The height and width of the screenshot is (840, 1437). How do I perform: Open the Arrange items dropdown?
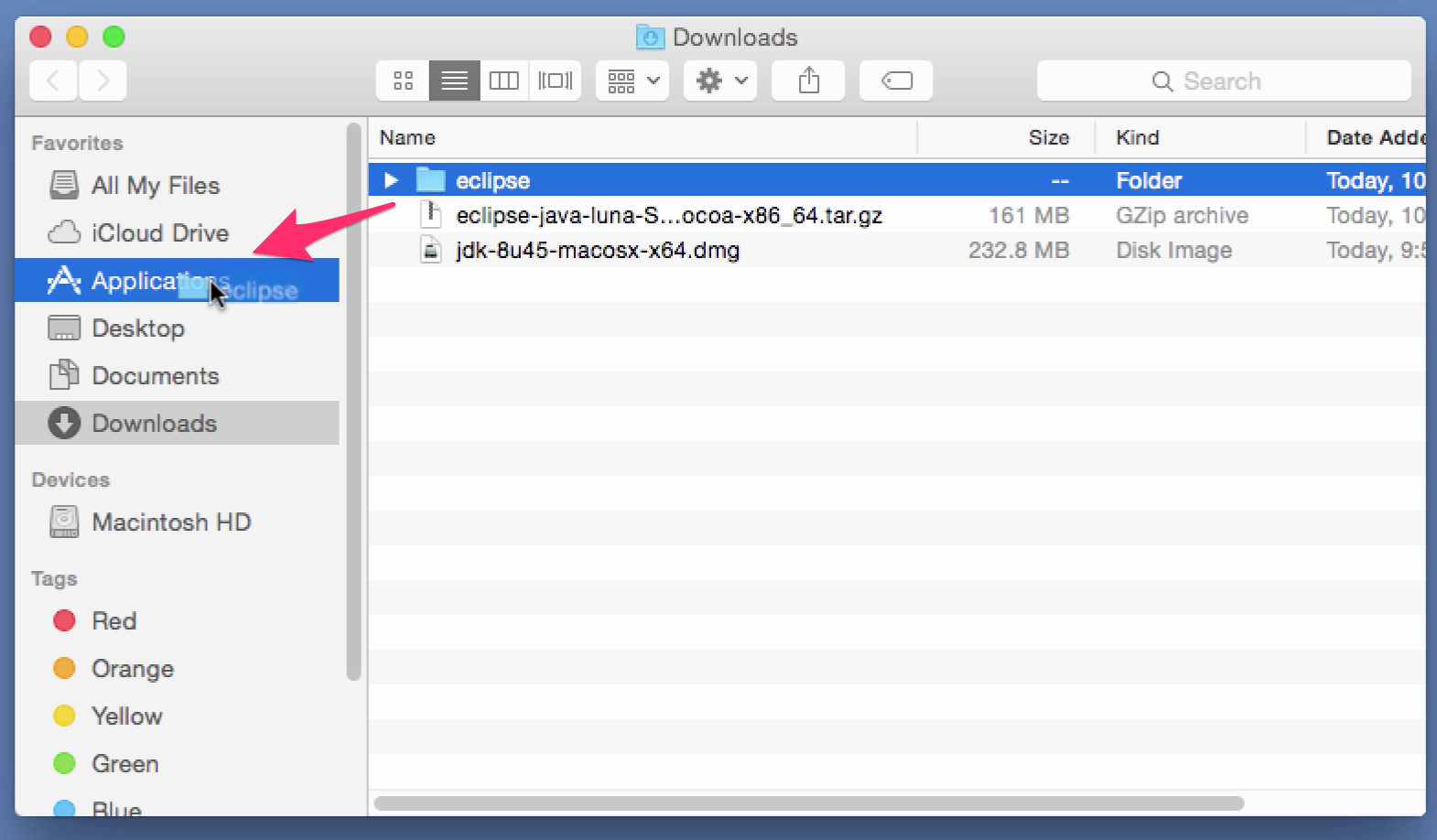coord(632,81)
